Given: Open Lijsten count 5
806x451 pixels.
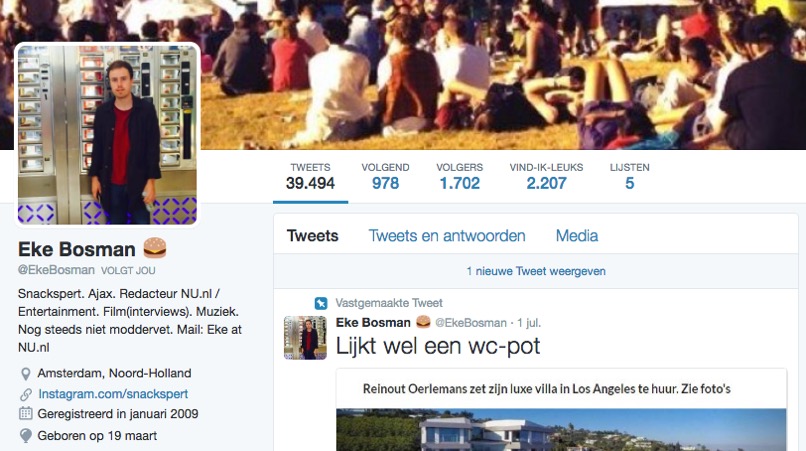Looking at the screenshot, I should (x=630, y=176).
